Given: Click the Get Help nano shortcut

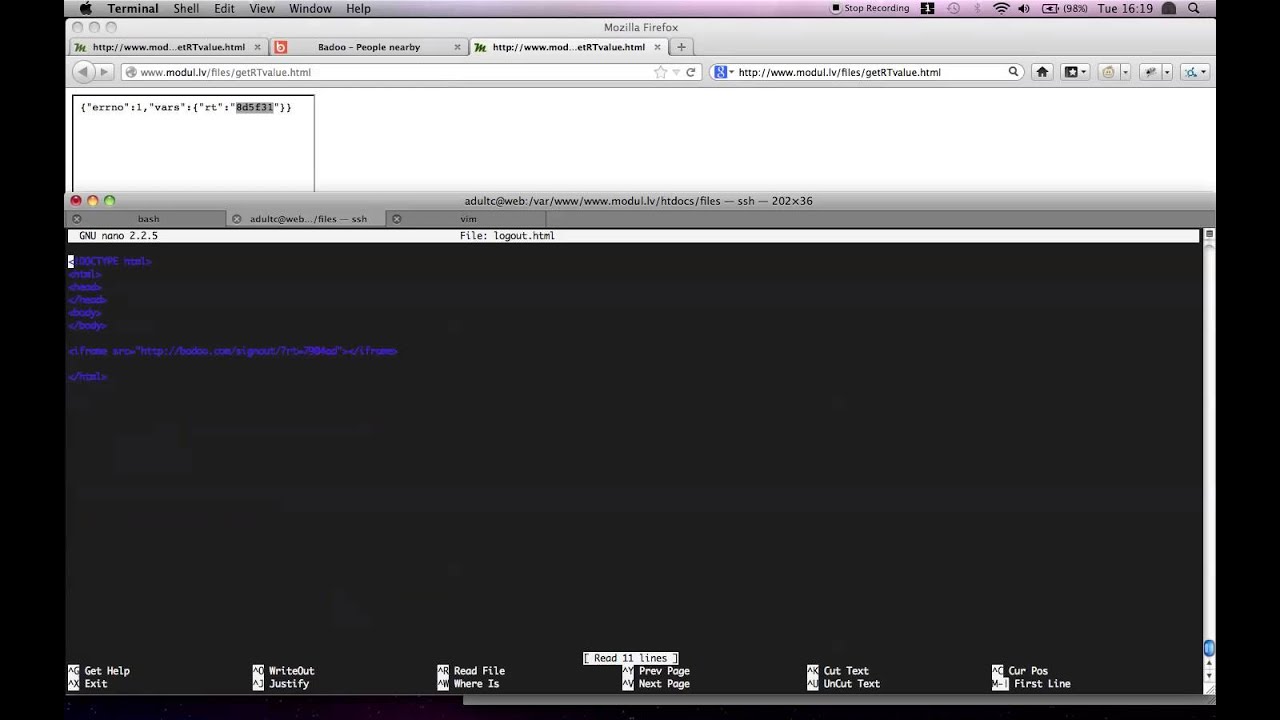Looking at the screenshot, I should tap(99, 671).
